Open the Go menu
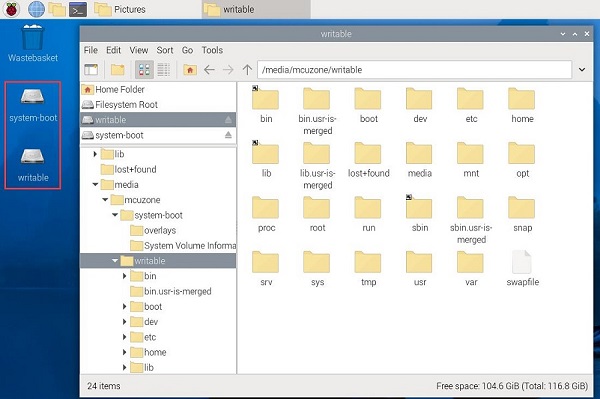The height and width of the screenshot is (399, 600). [x=187, y=50]
